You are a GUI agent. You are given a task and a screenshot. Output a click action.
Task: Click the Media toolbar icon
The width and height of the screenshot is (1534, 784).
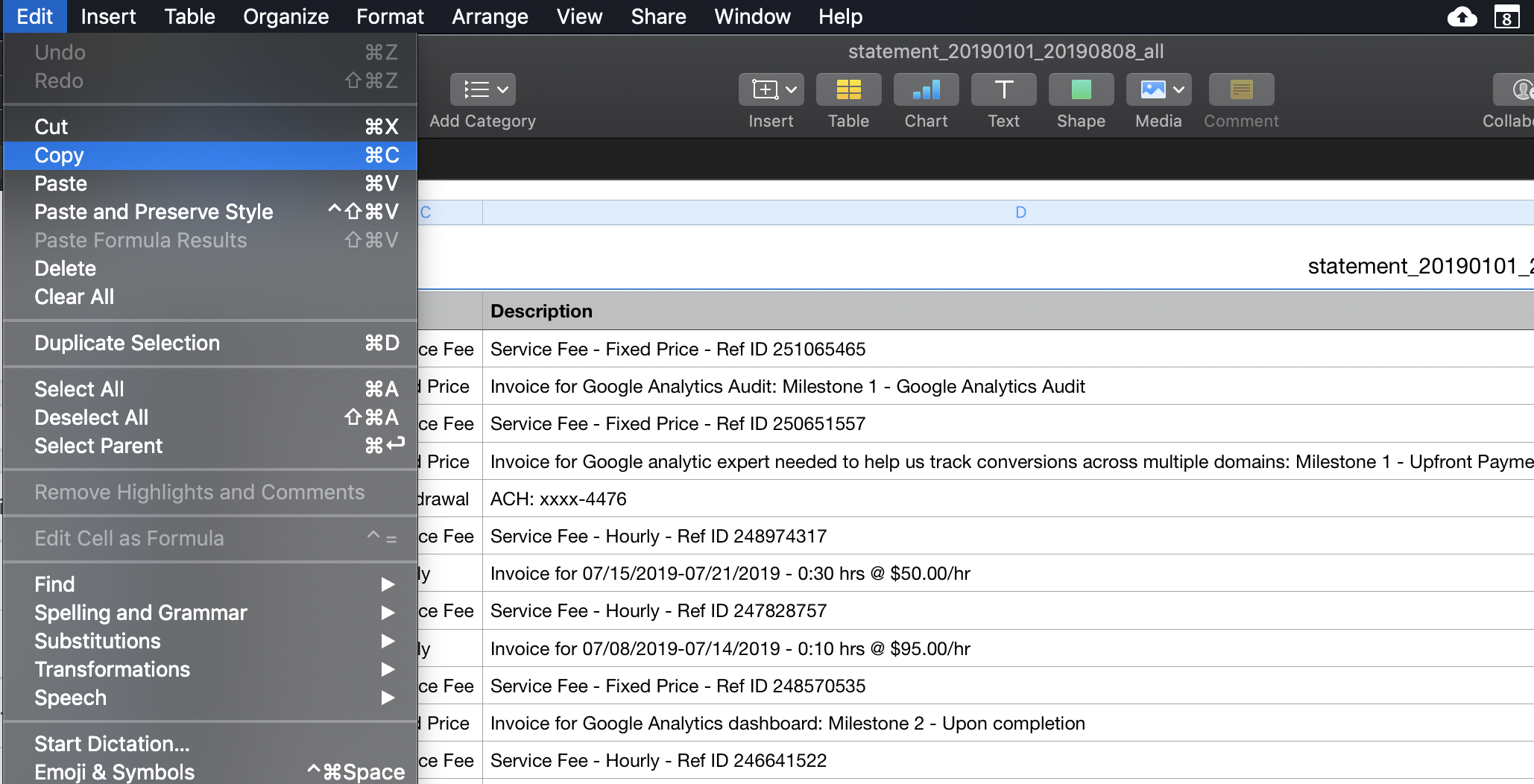pos(1158,90)
